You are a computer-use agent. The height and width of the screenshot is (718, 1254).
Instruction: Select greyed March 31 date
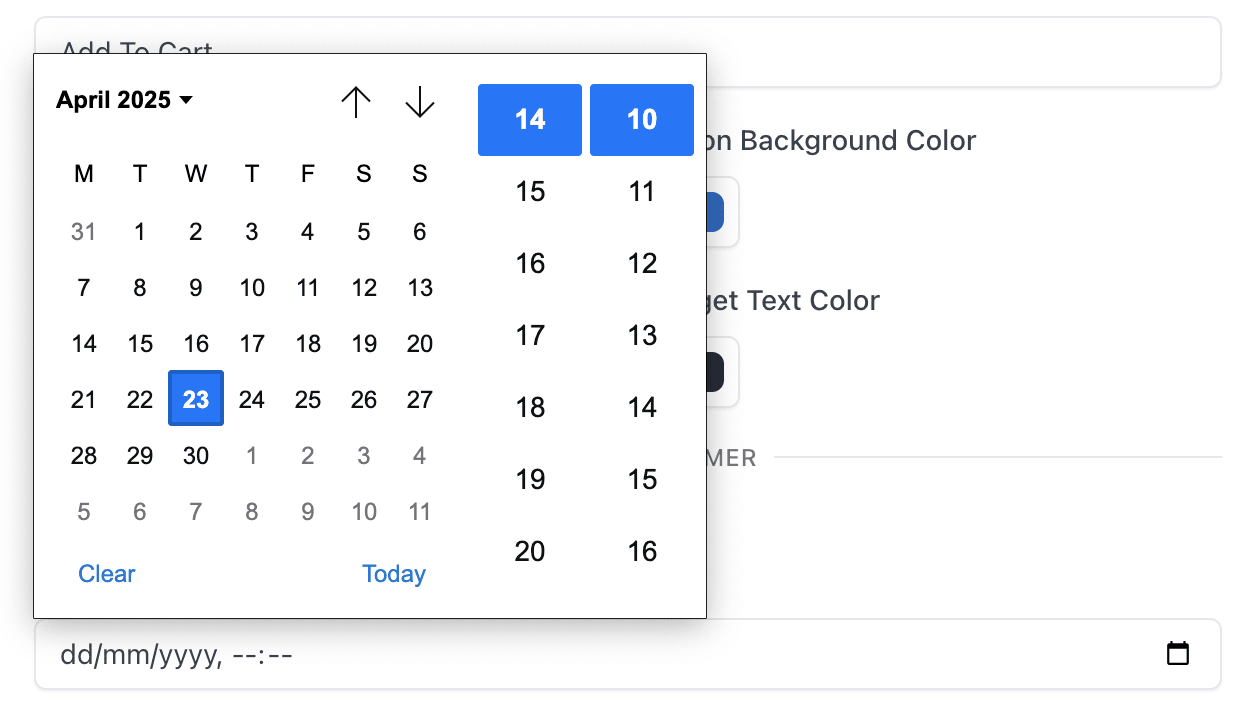[x=84, y=232]
